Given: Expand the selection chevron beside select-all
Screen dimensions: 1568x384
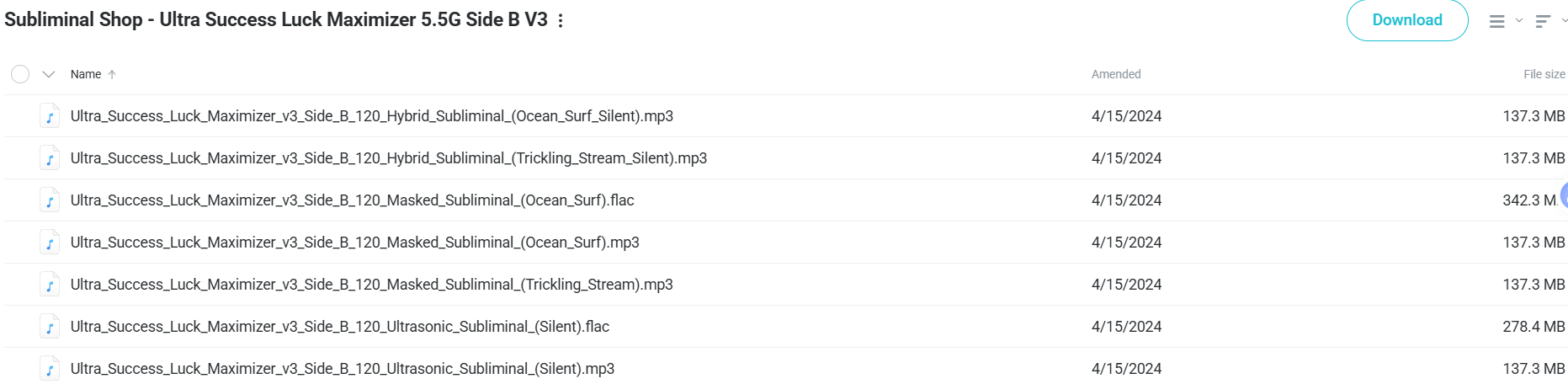Looking at the screenshot, I should [49, 74].
